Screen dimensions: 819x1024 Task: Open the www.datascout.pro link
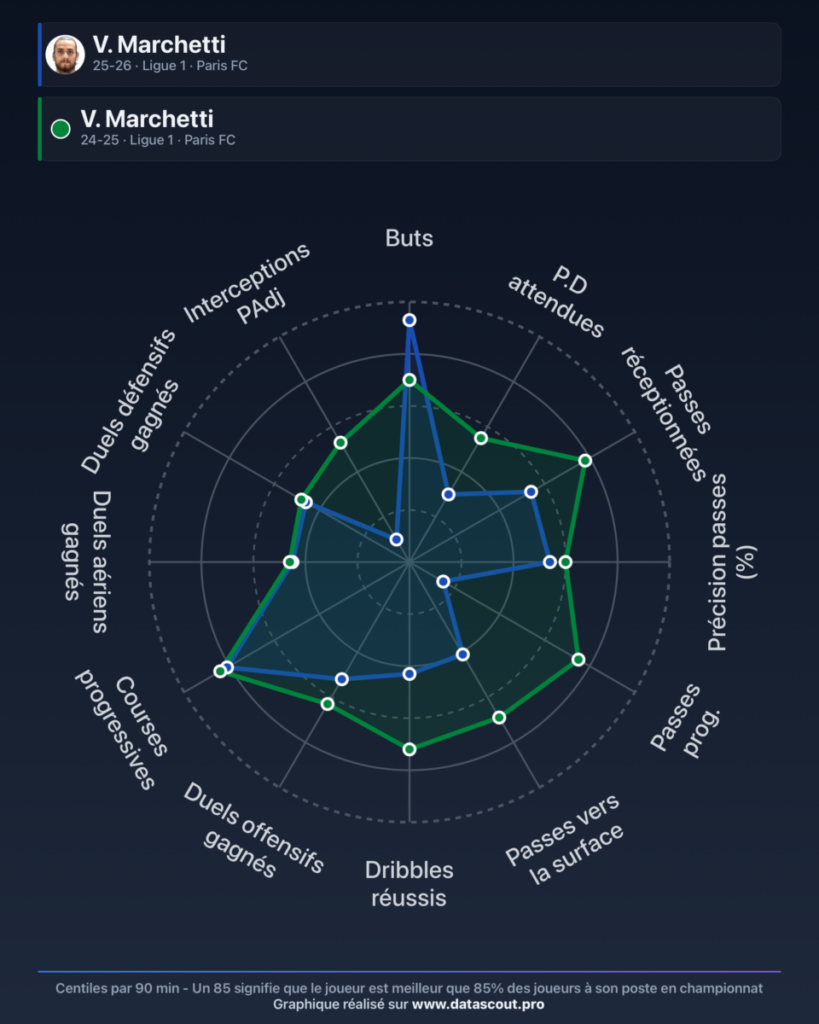coord(477,1004)
